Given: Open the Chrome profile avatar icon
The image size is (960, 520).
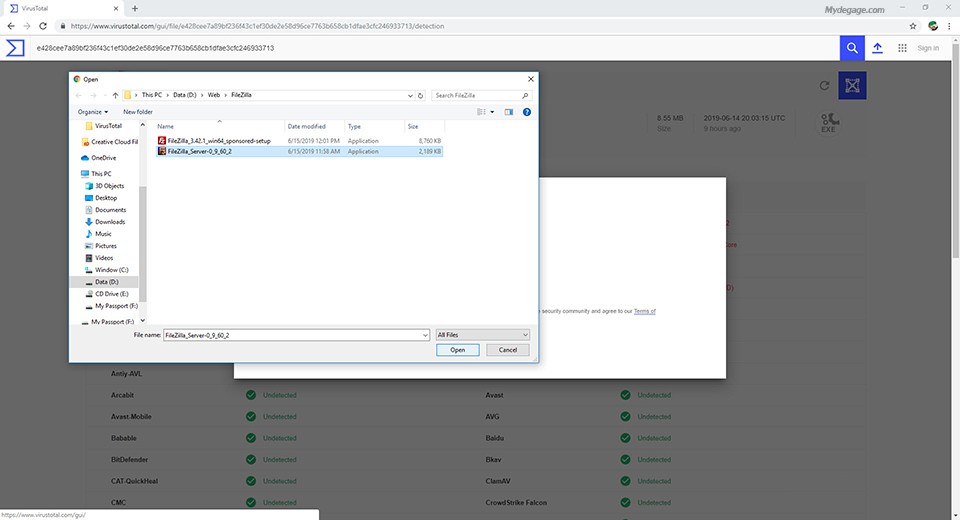Looking at the screenshot, I should (933, 26).
